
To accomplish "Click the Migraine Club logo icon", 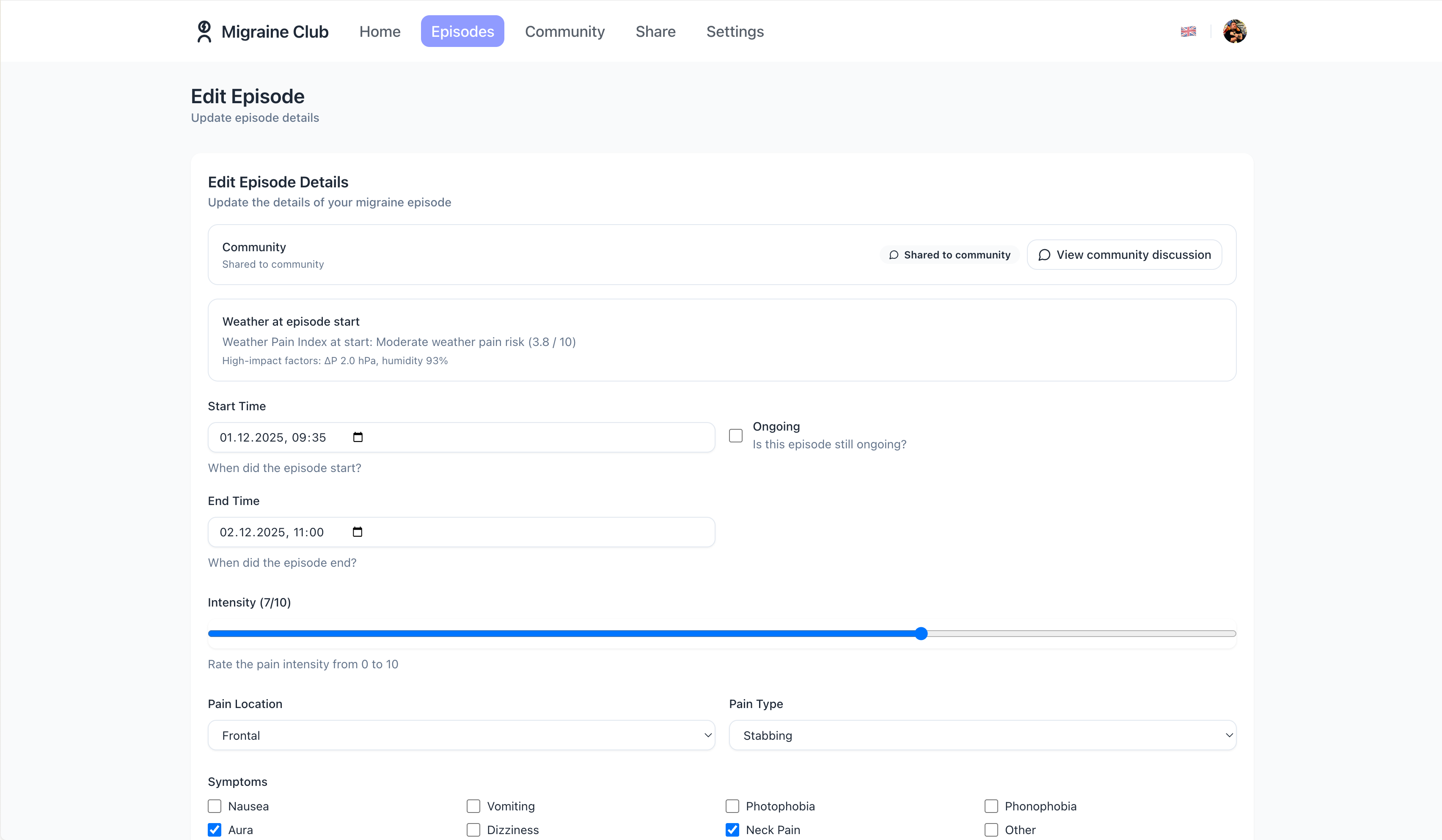I will coord(204,31).
